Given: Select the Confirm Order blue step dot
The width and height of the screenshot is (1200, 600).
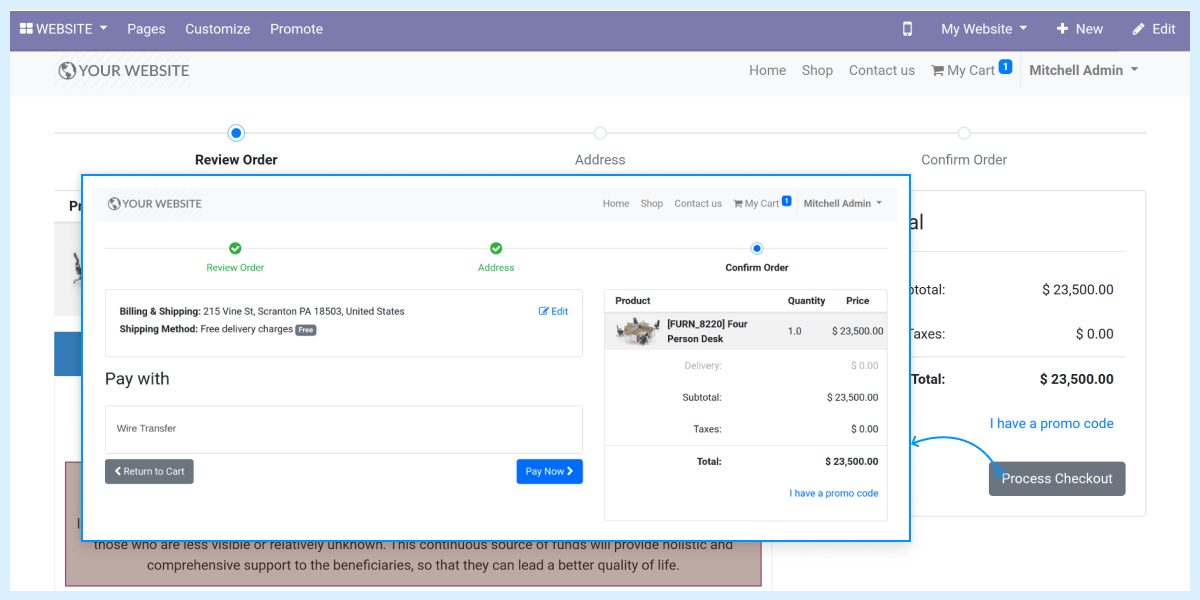Looking at the screenshot, I should tap(756, 248).
